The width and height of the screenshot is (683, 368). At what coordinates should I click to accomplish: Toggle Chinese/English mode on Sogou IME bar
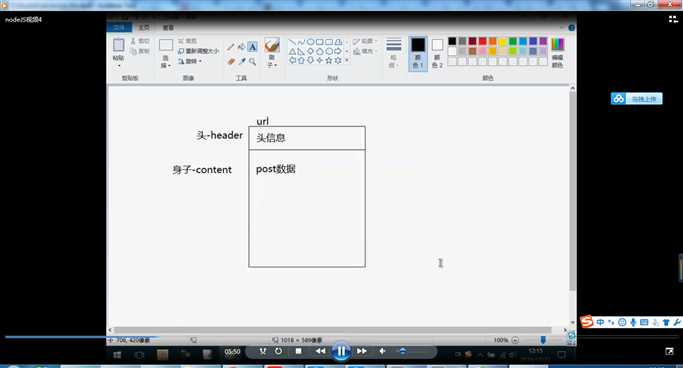pos(600,322)
